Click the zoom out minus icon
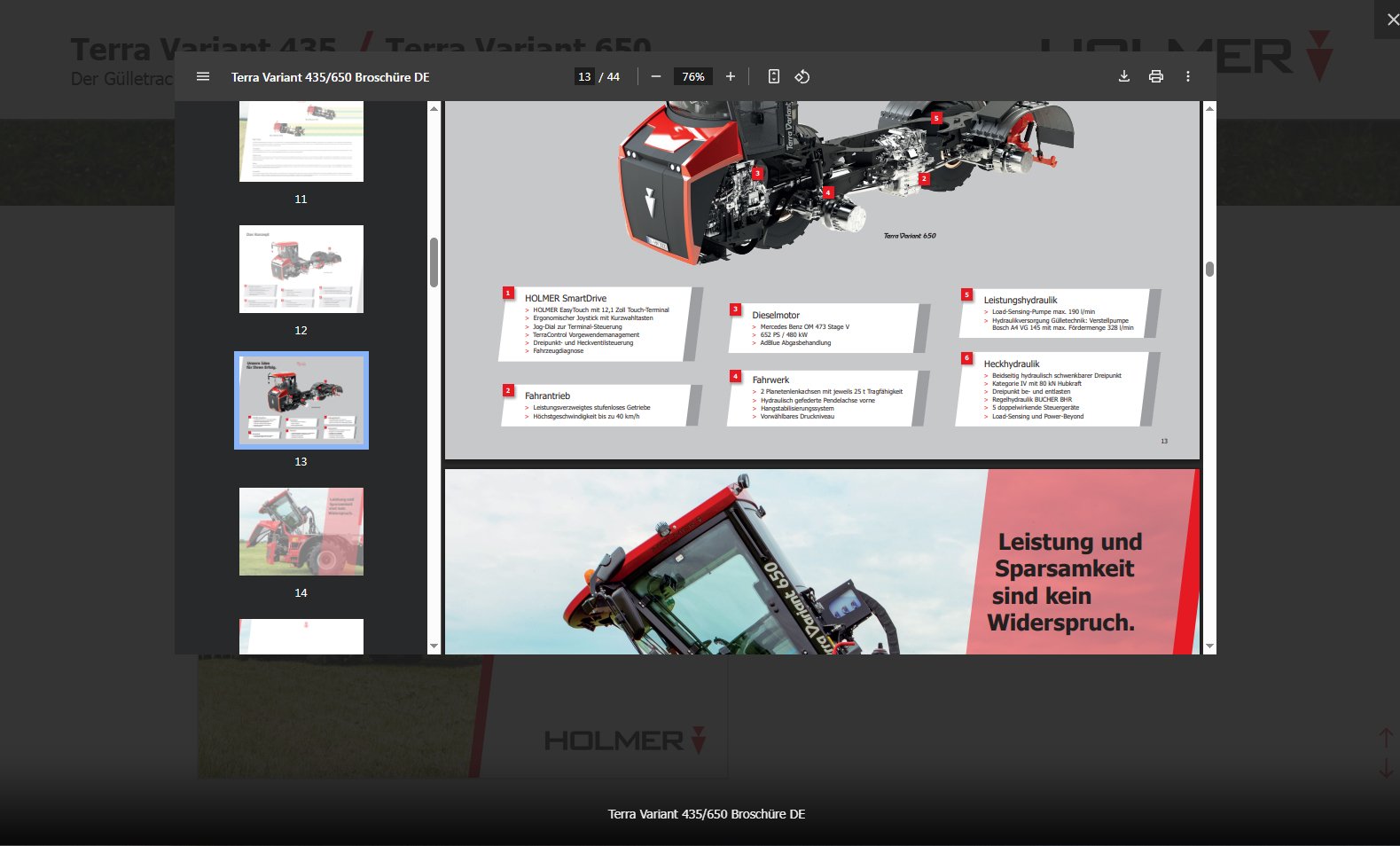The height and width of the screenshot is (846, 1400). [656, 77]
